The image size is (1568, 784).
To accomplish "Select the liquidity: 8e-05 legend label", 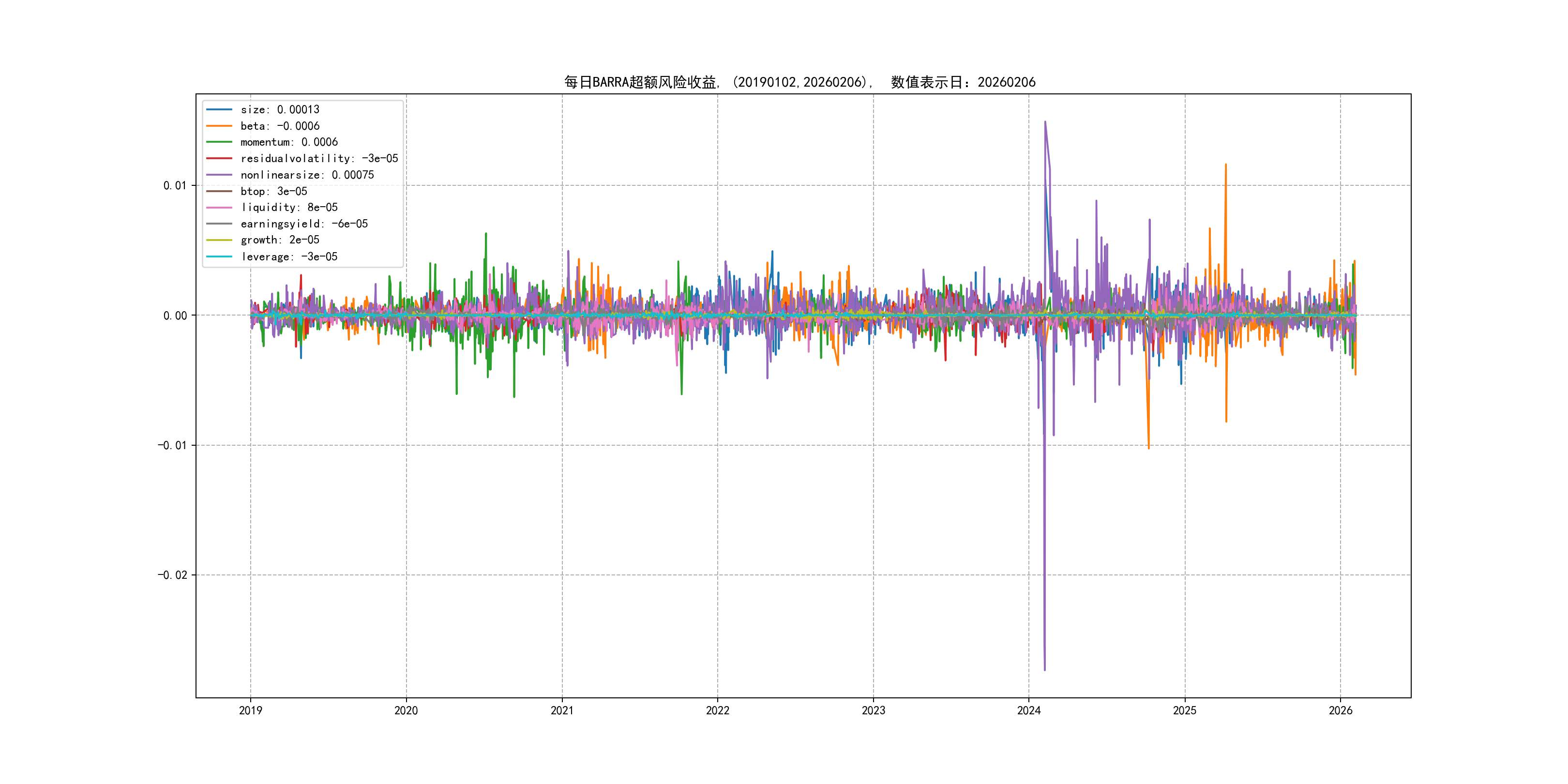I will [288, 208].
